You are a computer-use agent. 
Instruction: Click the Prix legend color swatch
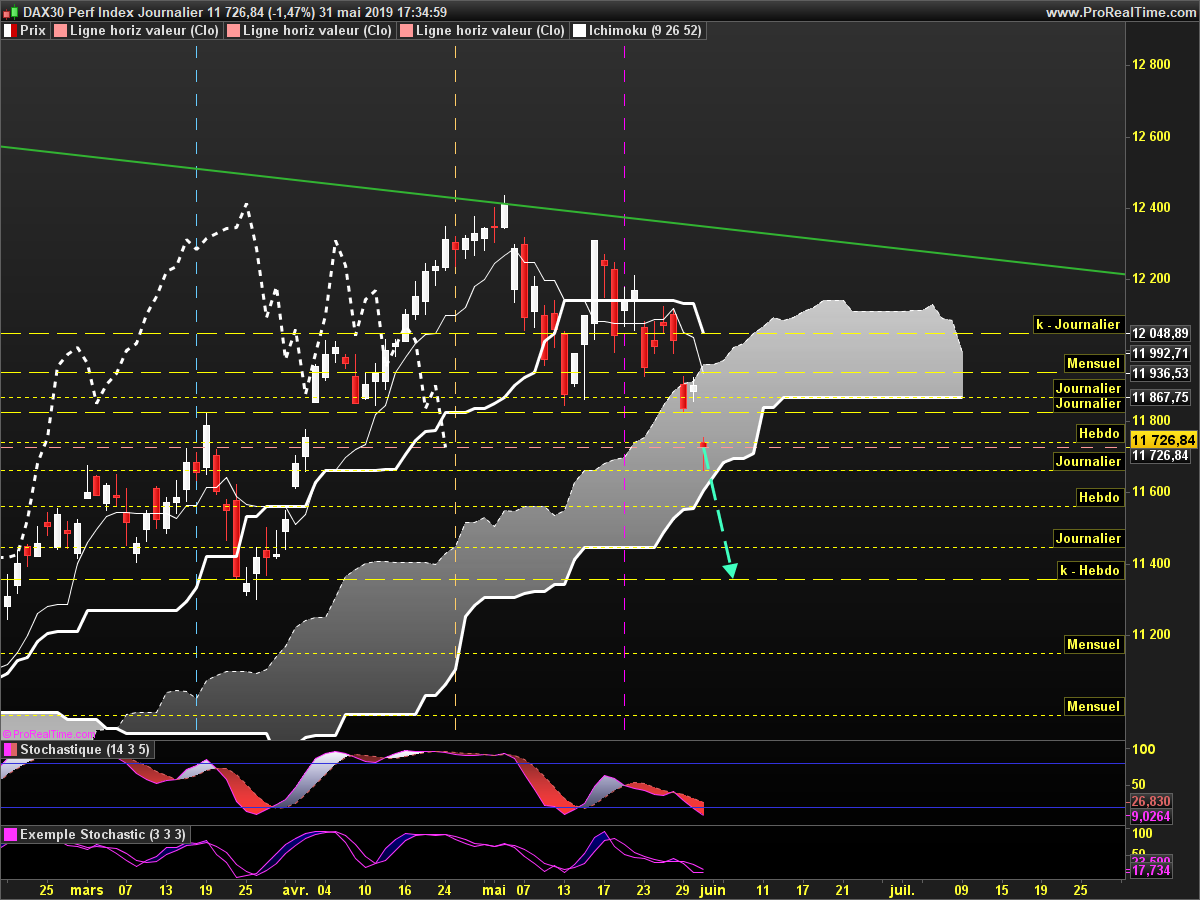9,31
